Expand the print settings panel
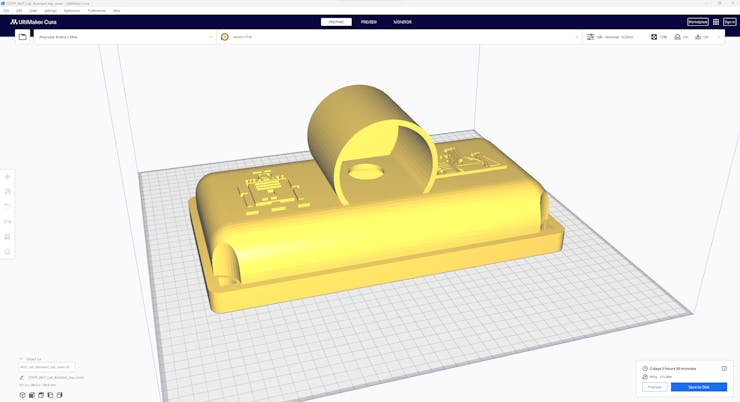 click(x=654, y=37)
